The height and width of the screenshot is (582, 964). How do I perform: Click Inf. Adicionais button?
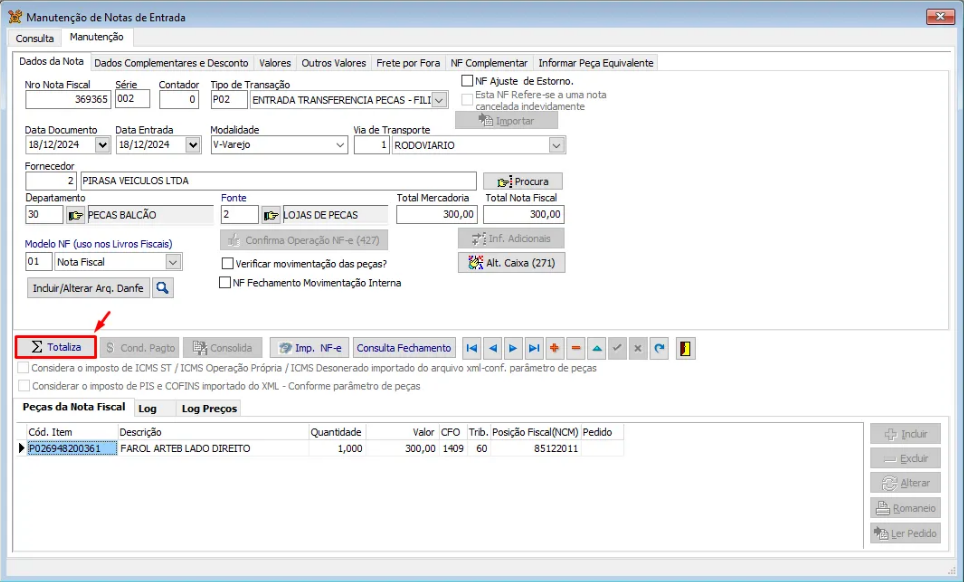coord(512,238)
